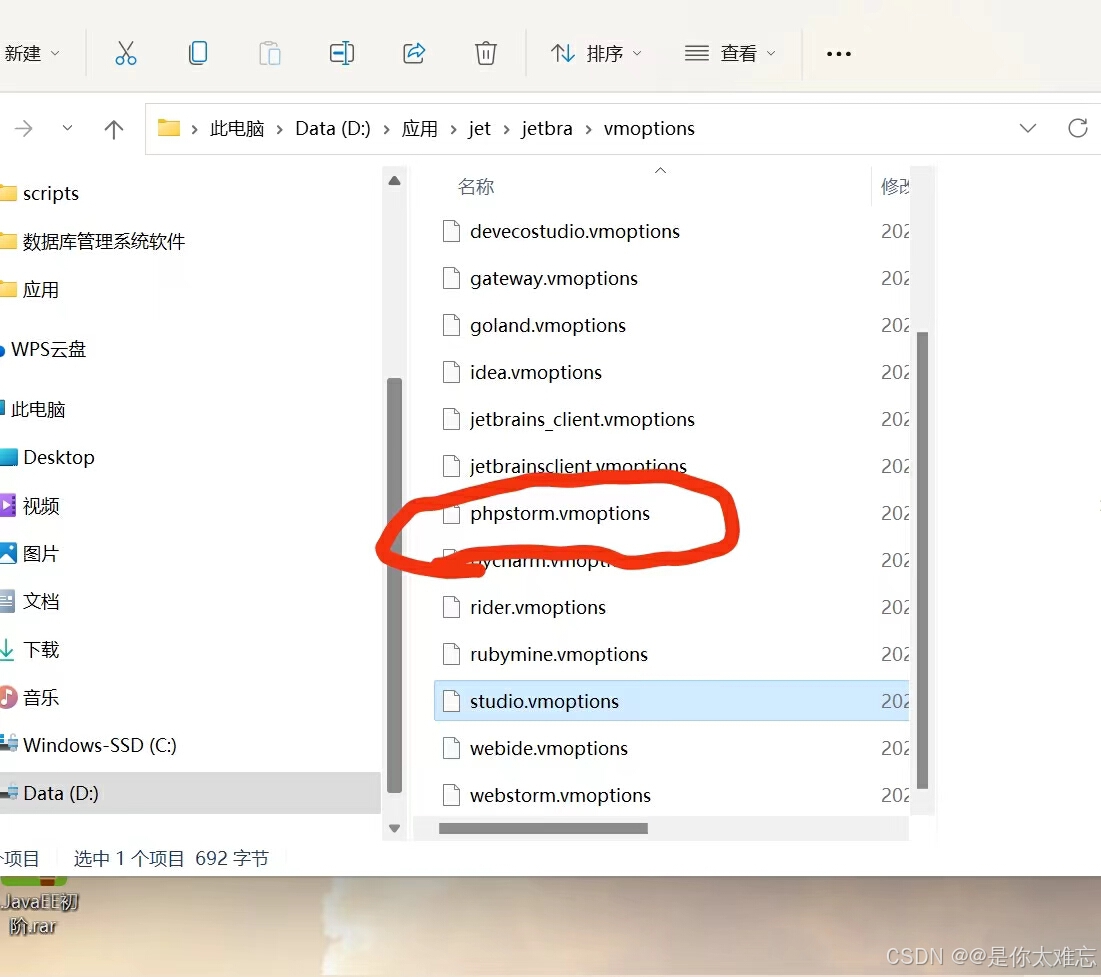1101x977 pixels.
Task: Click the file list horizontal scrollbar
Action: [x=543, y=828]
